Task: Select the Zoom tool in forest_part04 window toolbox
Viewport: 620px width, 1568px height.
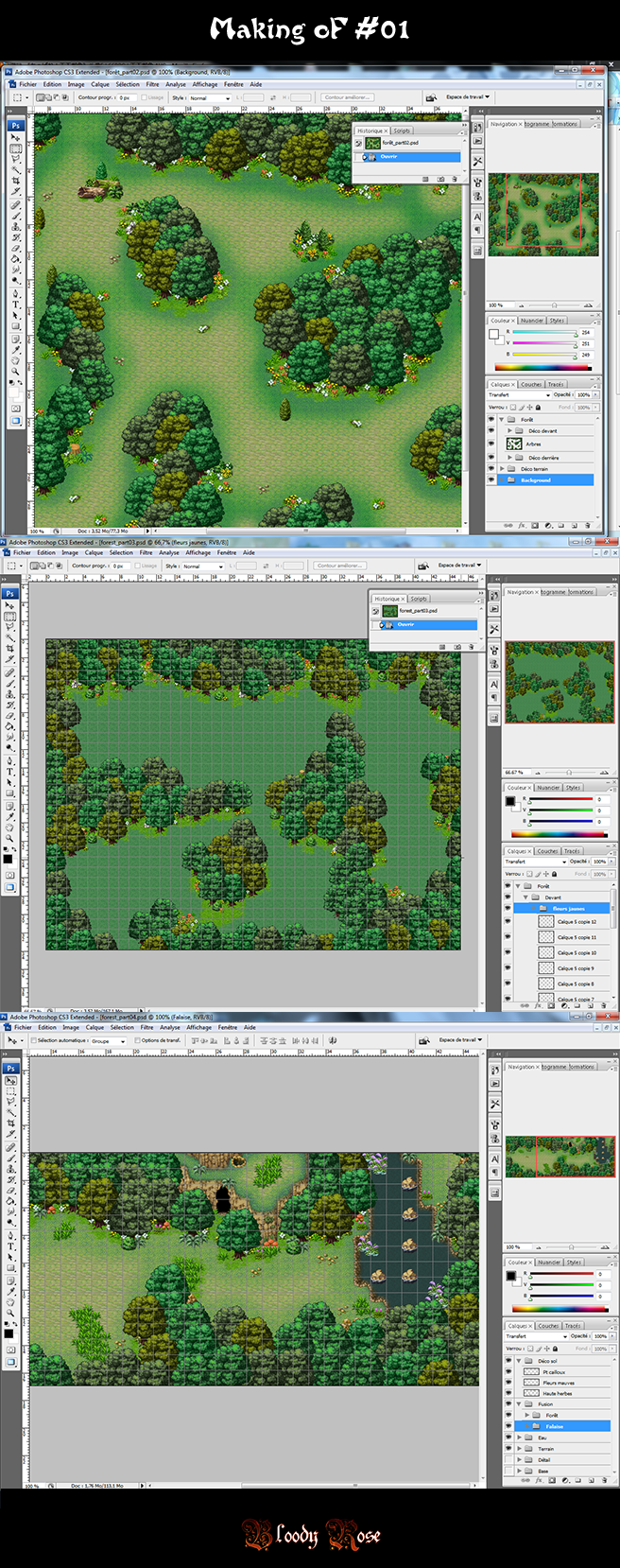Action: (10, 1313)
